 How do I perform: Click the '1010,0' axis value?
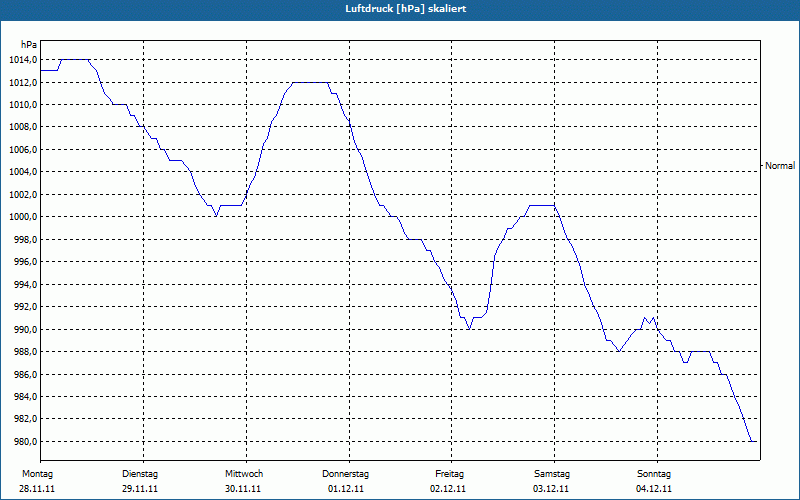(x=23, y=105)
